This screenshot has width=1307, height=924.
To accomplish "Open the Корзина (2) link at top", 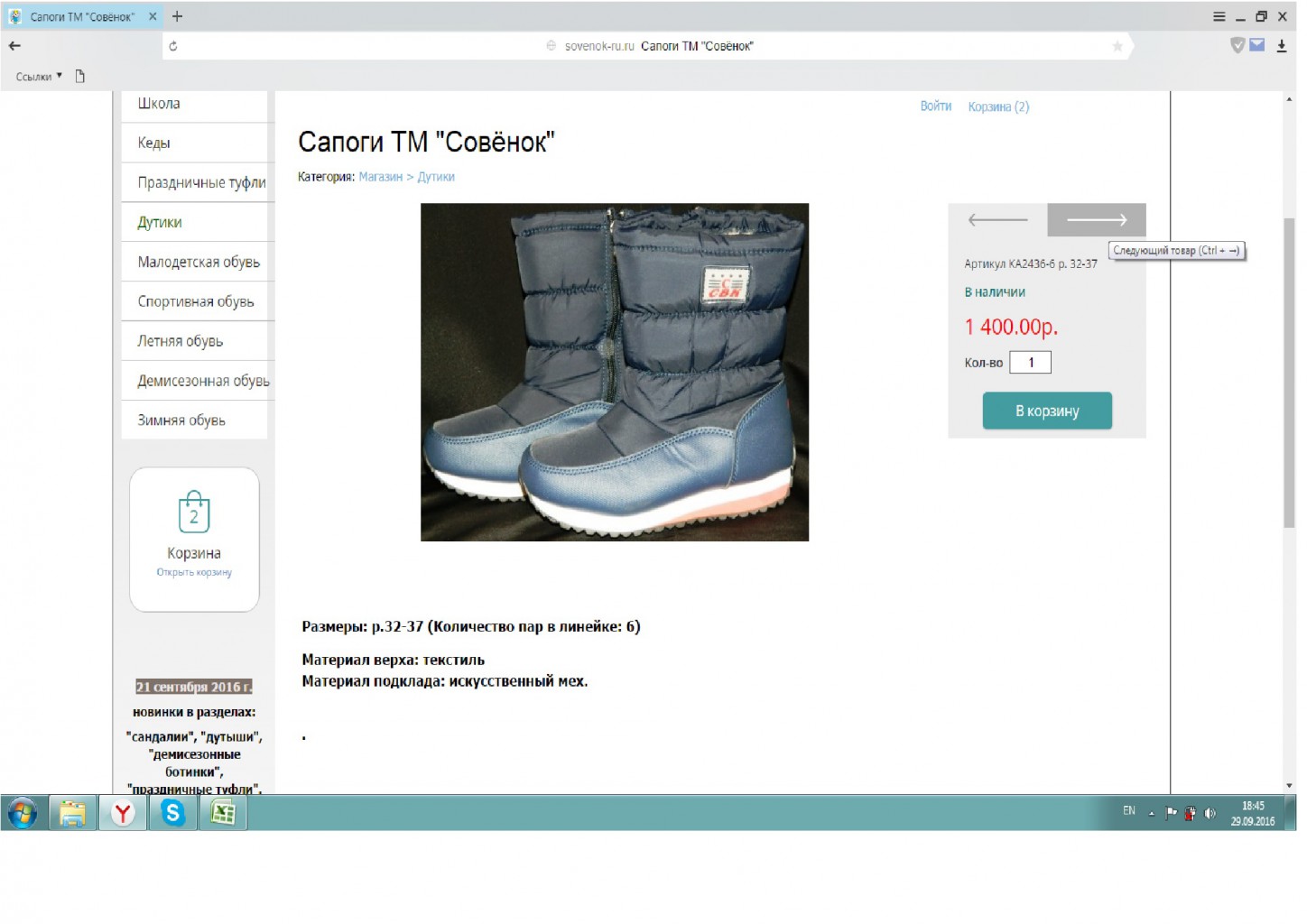I will 998,106.
